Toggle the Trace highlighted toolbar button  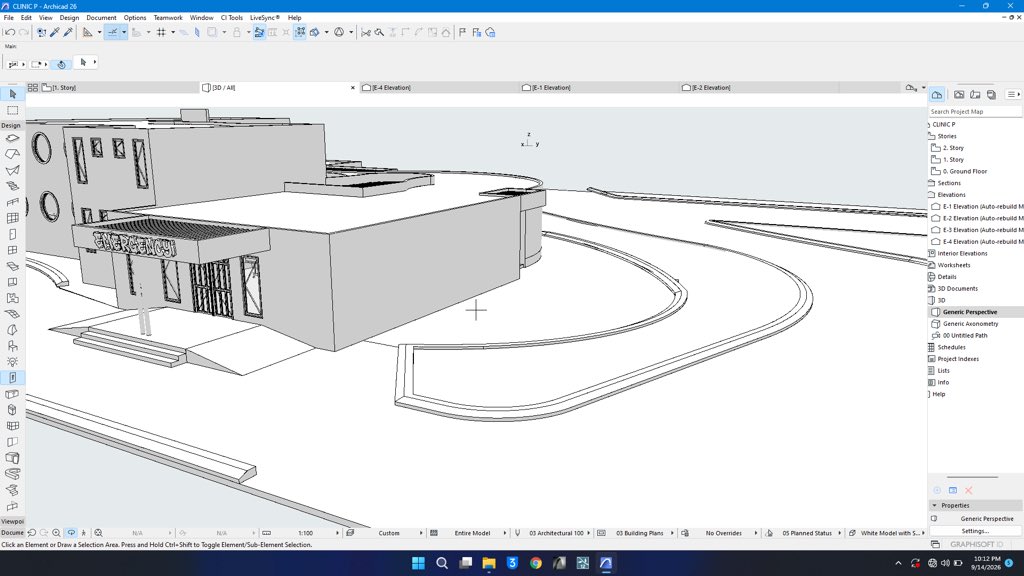click(x=259, y=32)
